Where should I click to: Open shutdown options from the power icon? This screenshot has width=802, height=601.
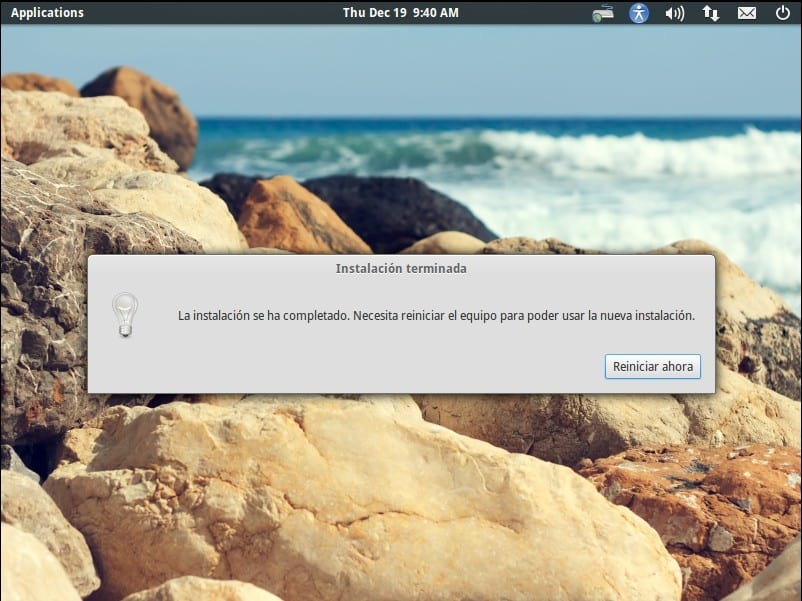[782, 13]
